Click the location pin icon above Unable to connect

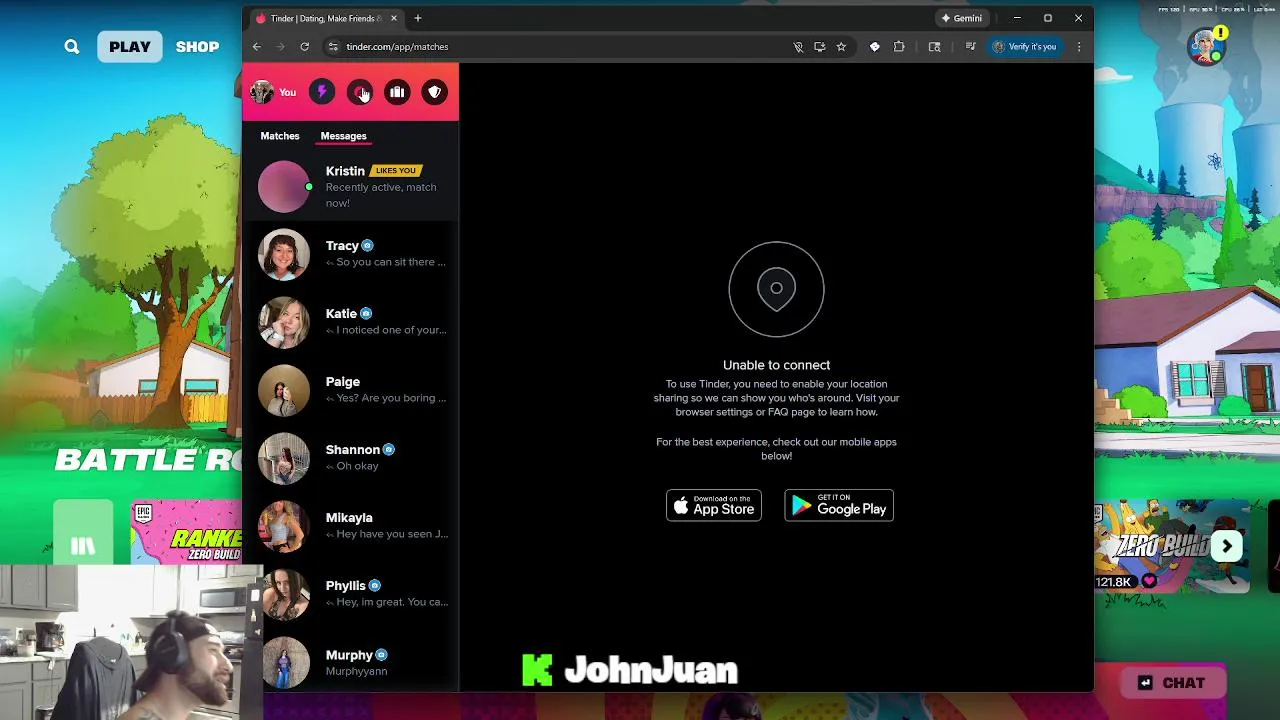click(776, 289)
